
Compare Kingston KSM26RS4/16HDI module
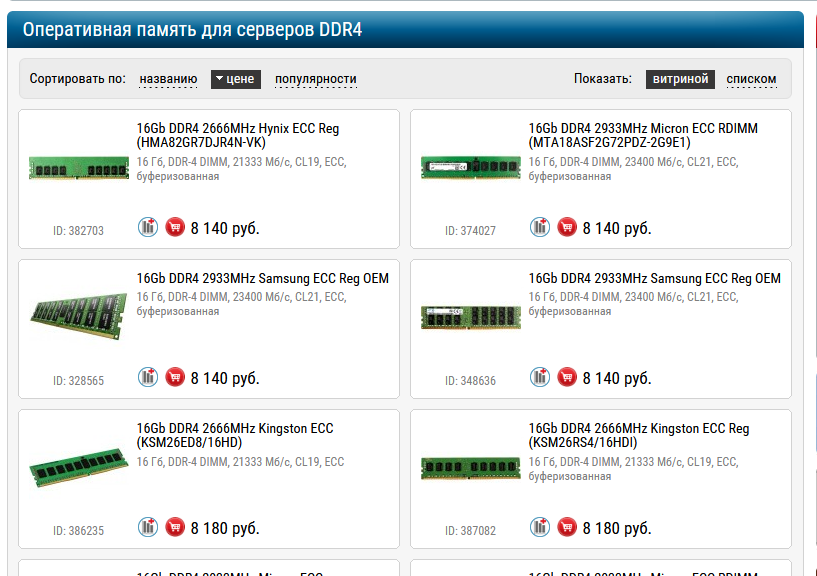[540, 528]
